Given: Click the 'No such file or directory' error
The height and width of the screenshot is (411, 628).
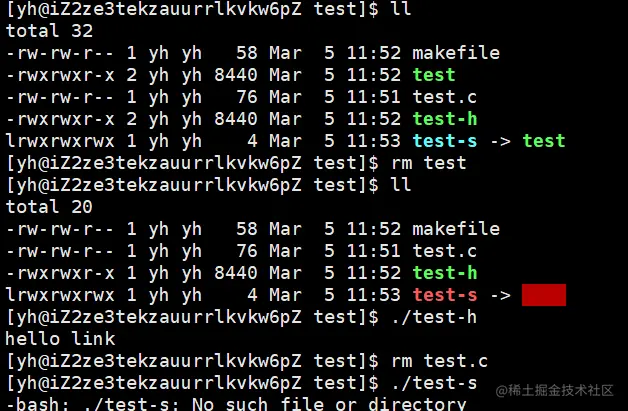Looking at the screenshot, I should click(329, 404).
